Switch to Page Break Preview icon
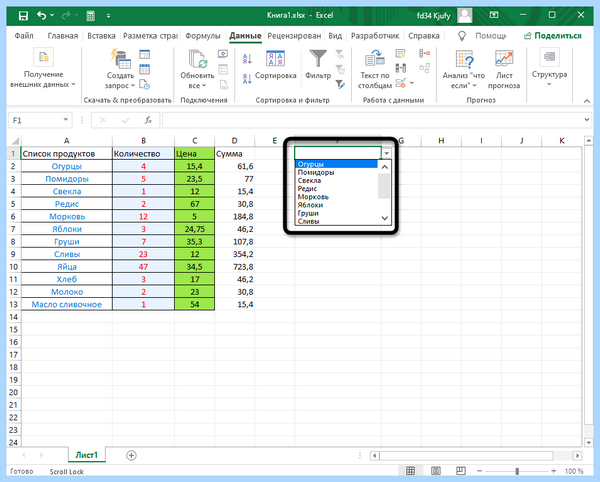 (x=461, y=471)
